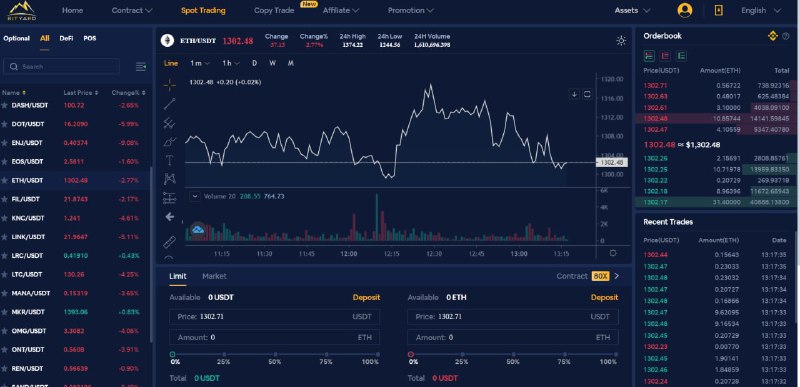Select the pitchfork drawing tool

pyautogui.click(x=169, y=123)
